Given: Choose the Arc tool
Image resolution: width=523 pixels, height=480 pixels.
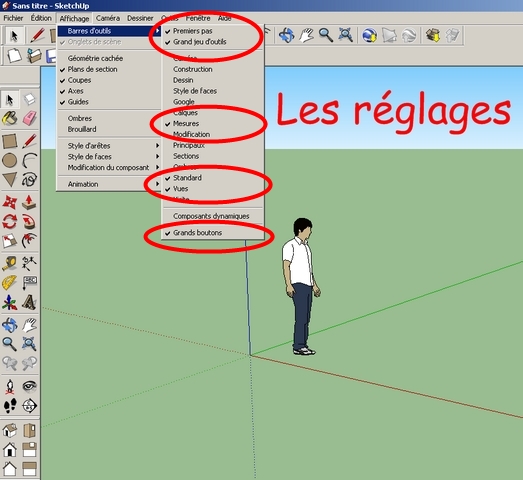Looking at the screenshot, I should pos(29,160).
